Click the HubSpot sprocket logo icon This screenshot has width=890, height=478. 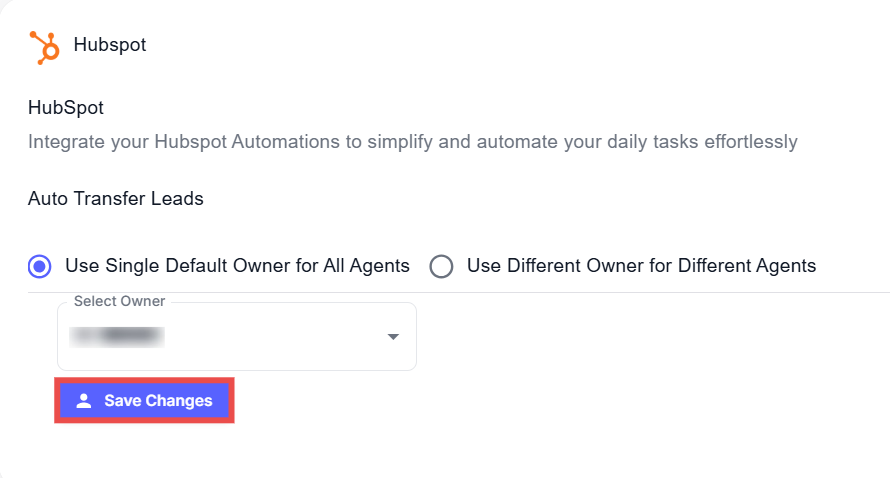click(44, 46)
